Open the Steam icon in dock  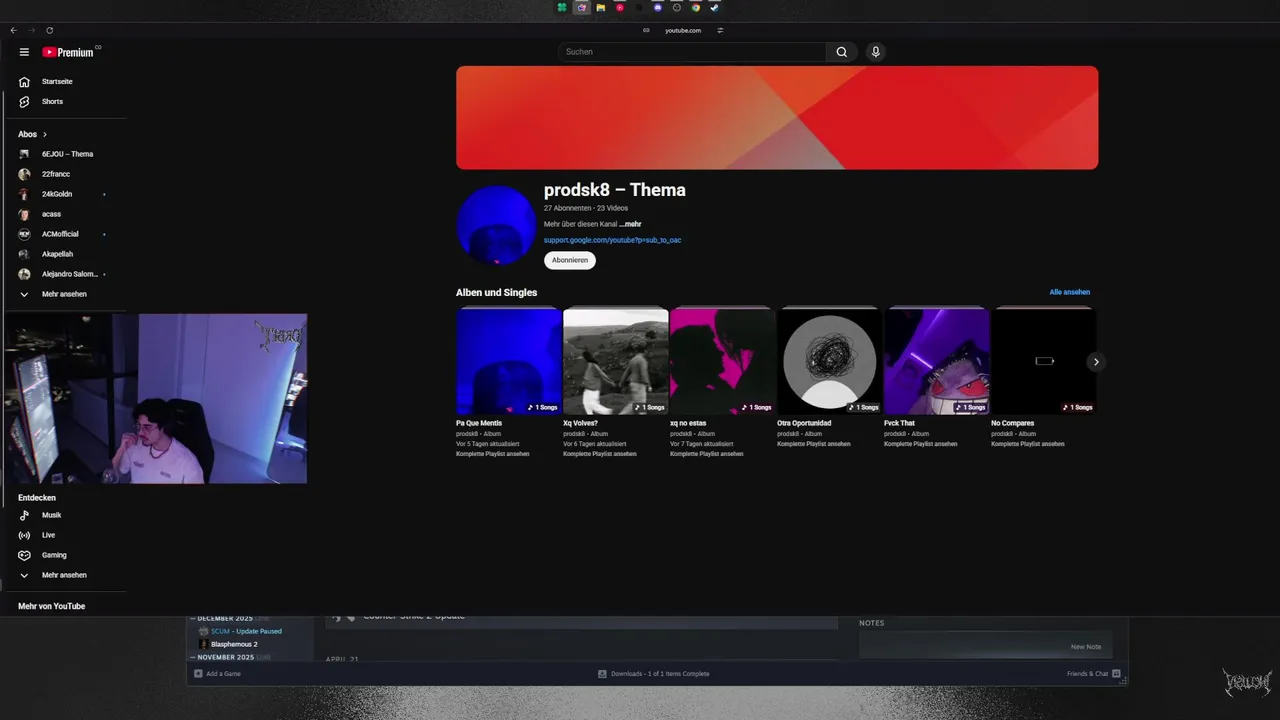click(x=715, y=7)
